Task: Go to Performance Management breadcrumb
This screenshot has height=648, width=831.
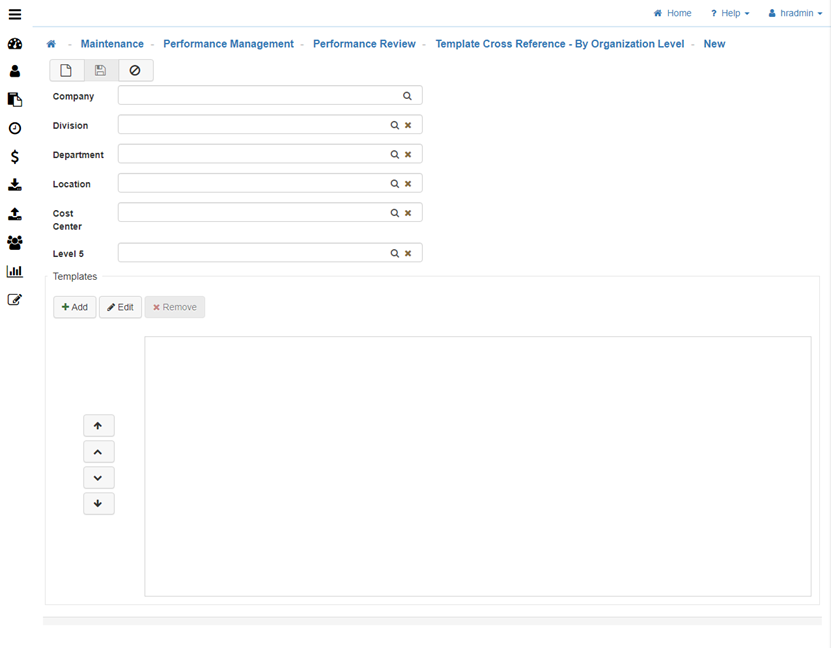Action: coord(228,44)
